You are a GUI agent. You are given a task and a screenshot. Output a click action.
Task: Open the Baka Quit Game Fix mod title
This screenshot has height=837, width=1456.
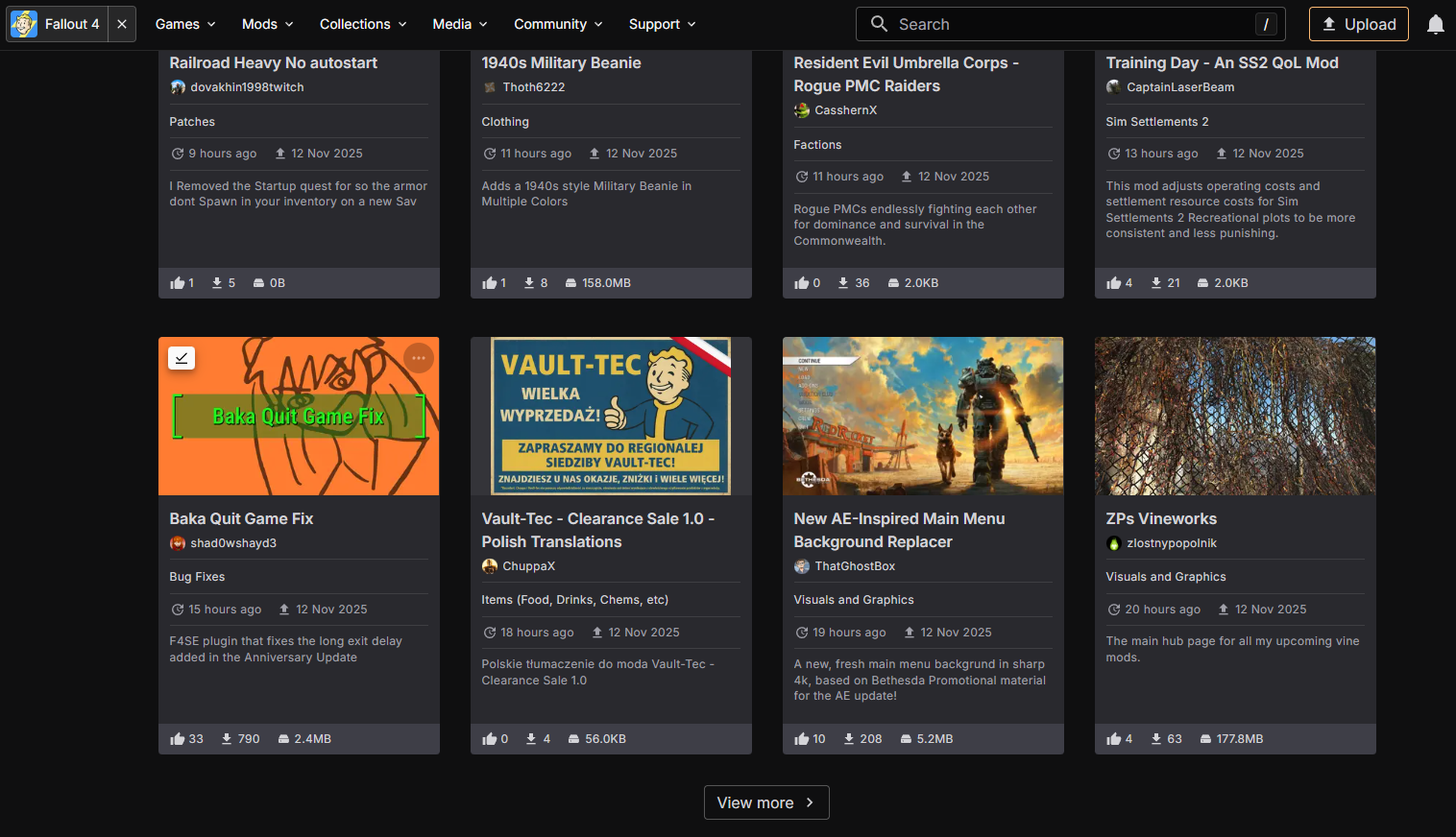tap(242, 519)
